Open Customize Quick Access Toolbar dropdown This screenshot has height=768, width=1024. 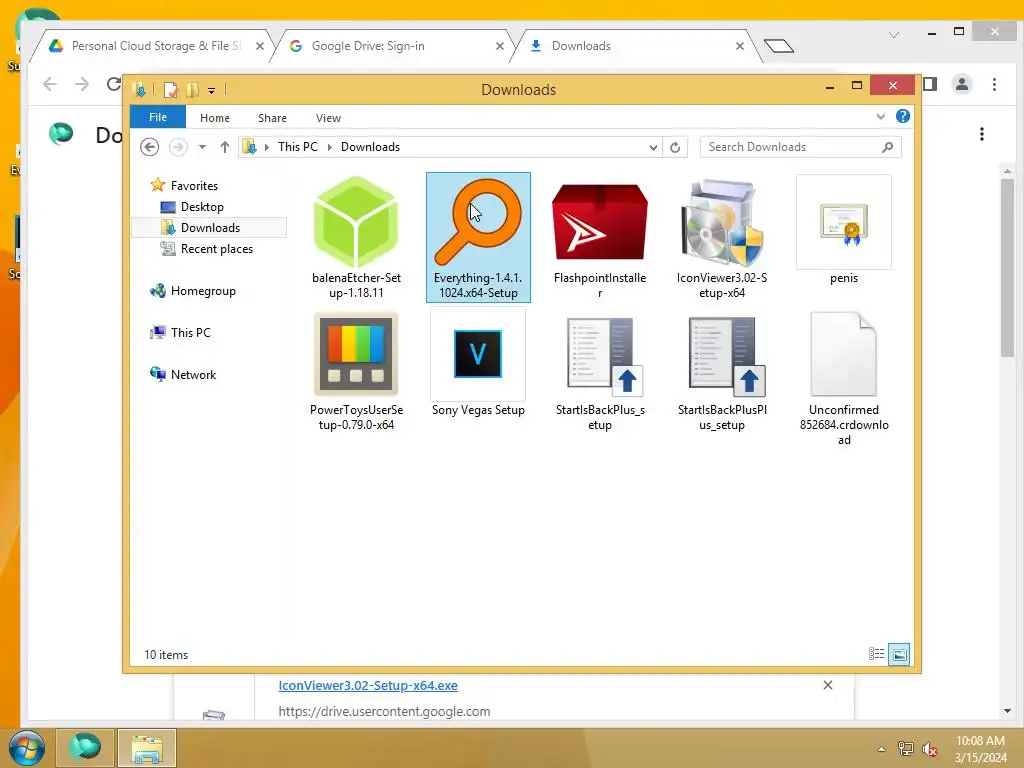[212, 90]
